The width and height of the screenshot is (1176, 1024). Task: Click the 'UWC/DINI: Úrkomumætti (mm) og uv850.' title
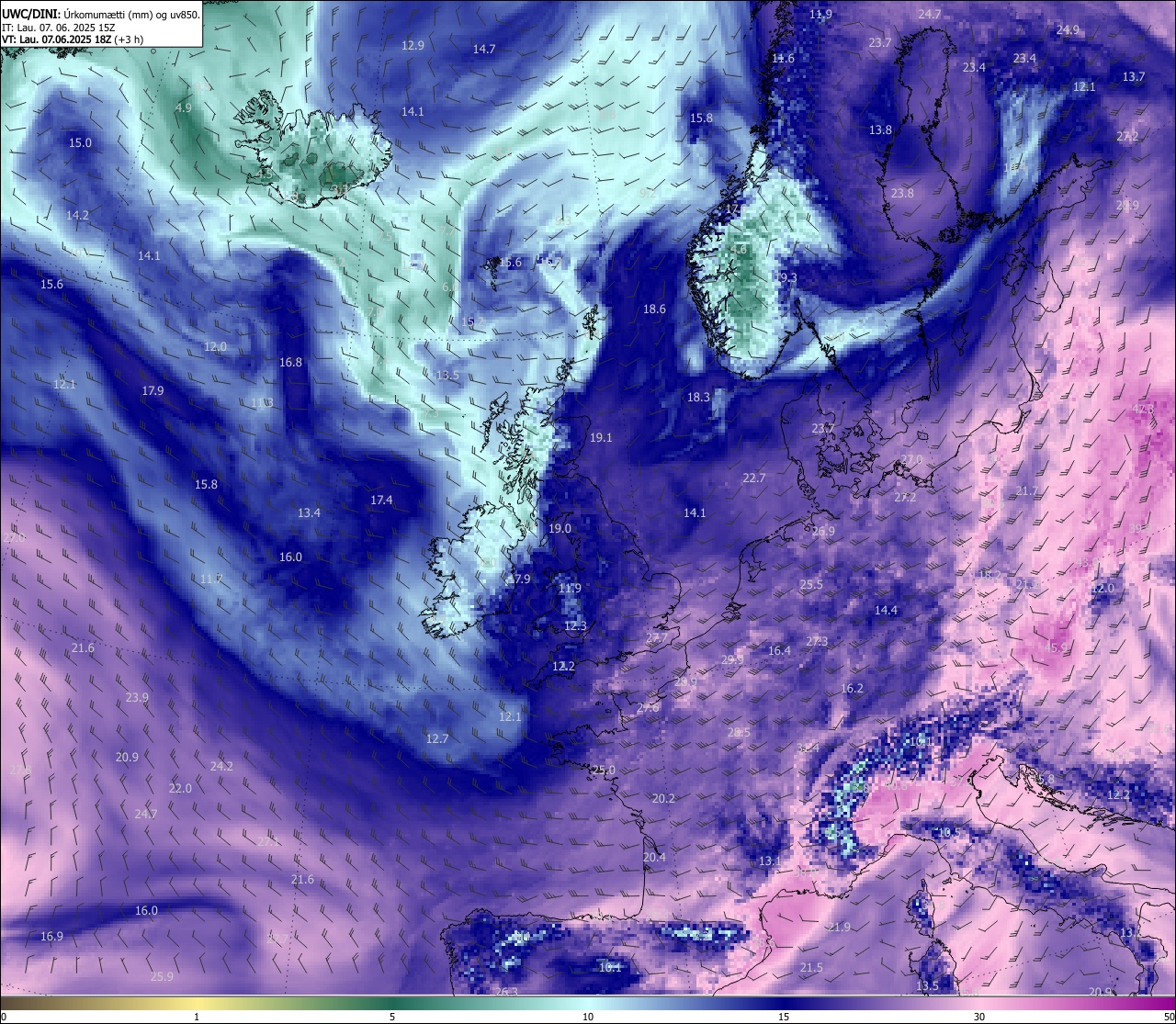tap(100, 14)
